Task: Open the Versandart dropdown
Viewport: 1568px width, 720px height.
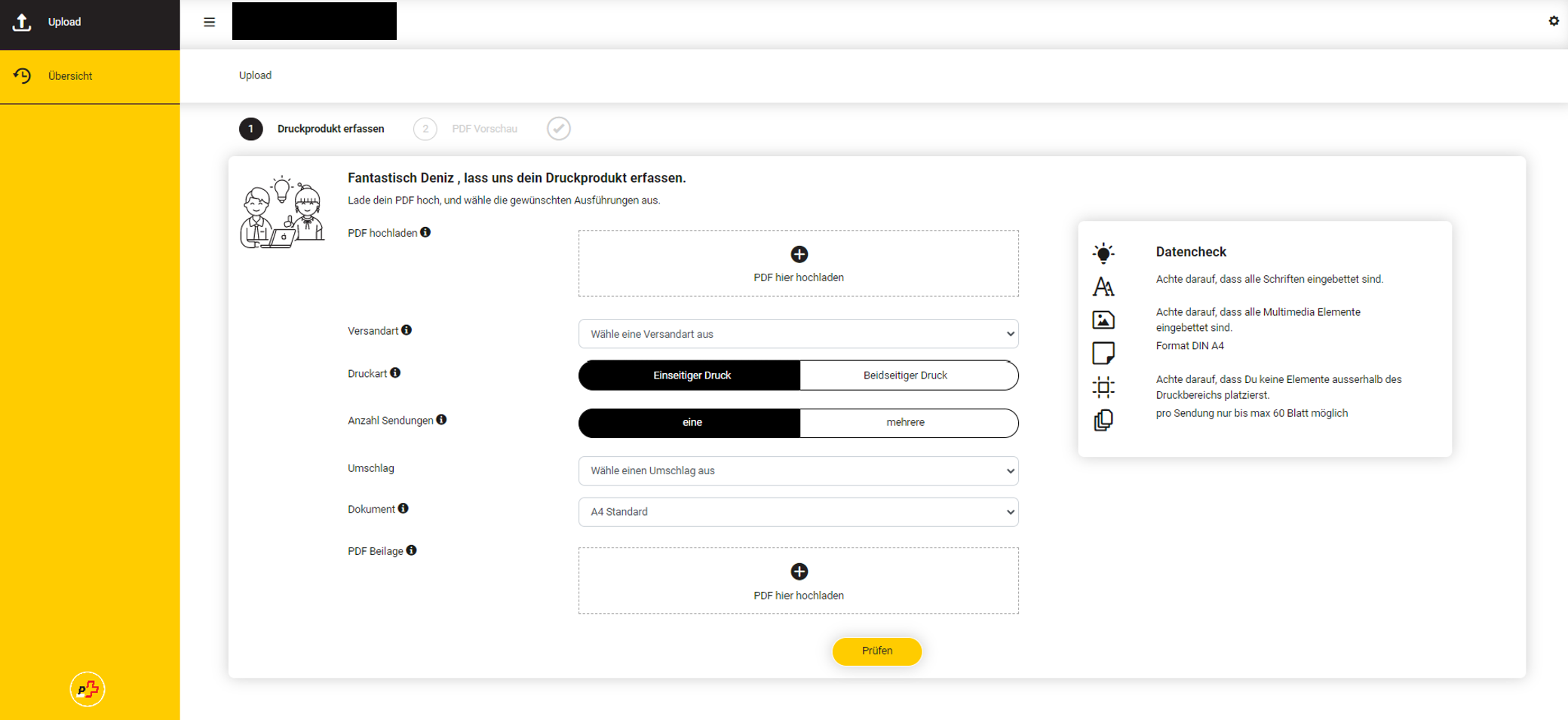Action: click(x=798, y=334)
